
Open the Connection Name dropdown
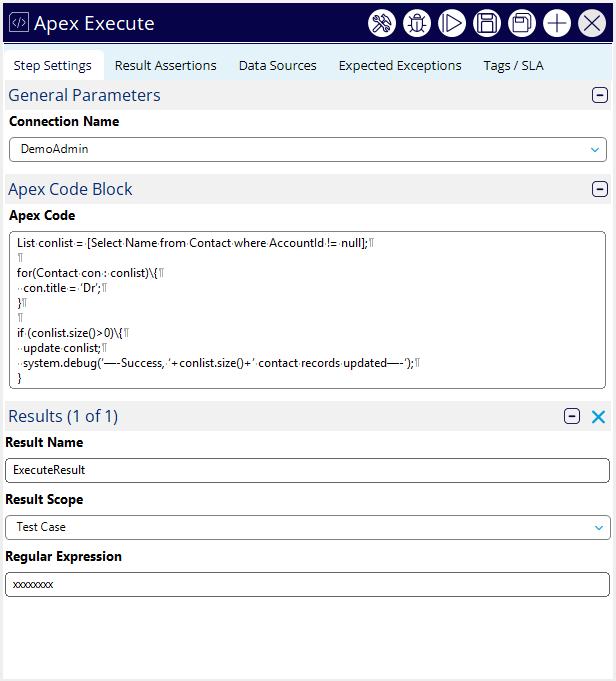(308, 149)
